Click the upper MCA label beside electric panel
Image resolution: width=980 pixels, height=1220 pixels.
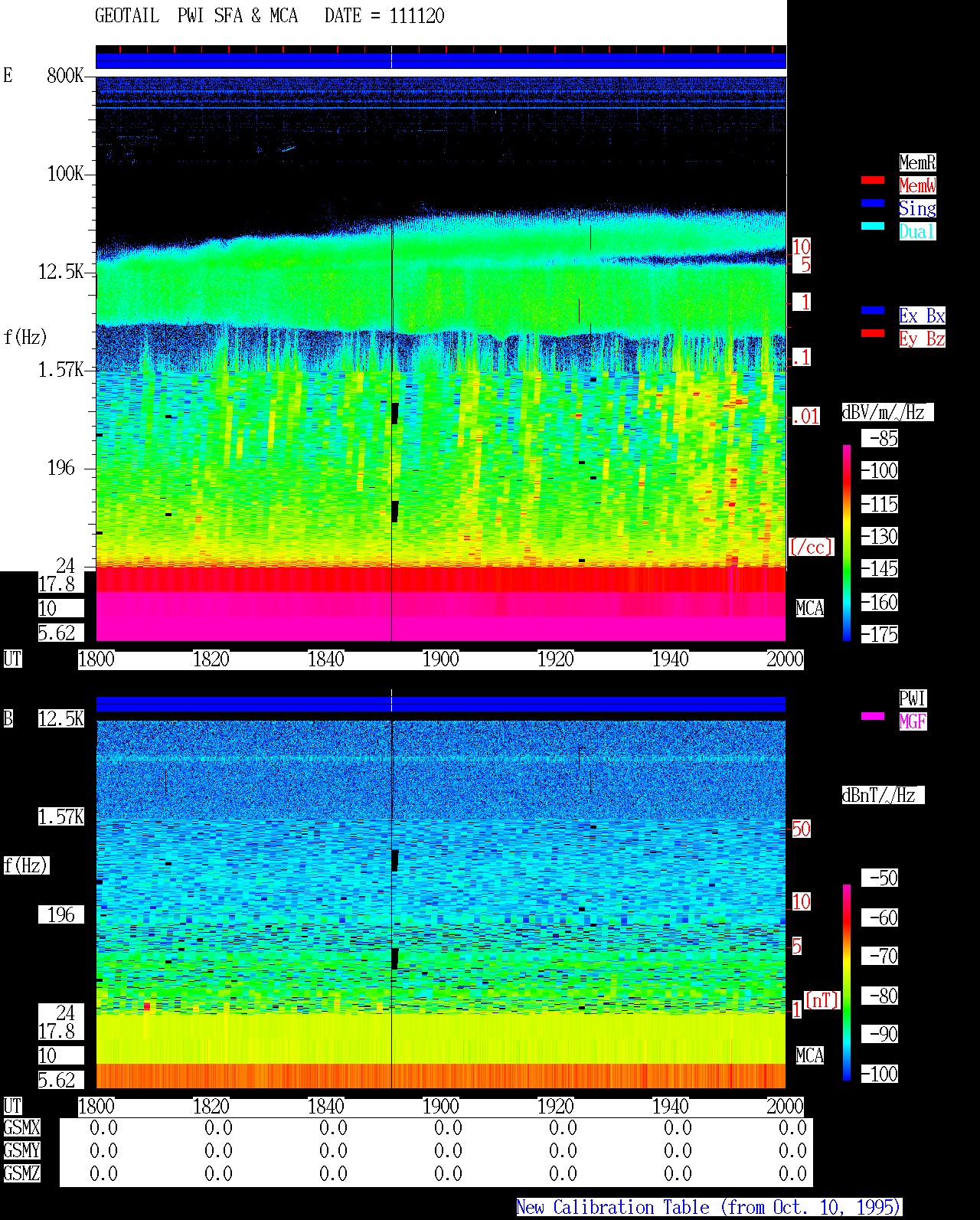click(810, 609)
